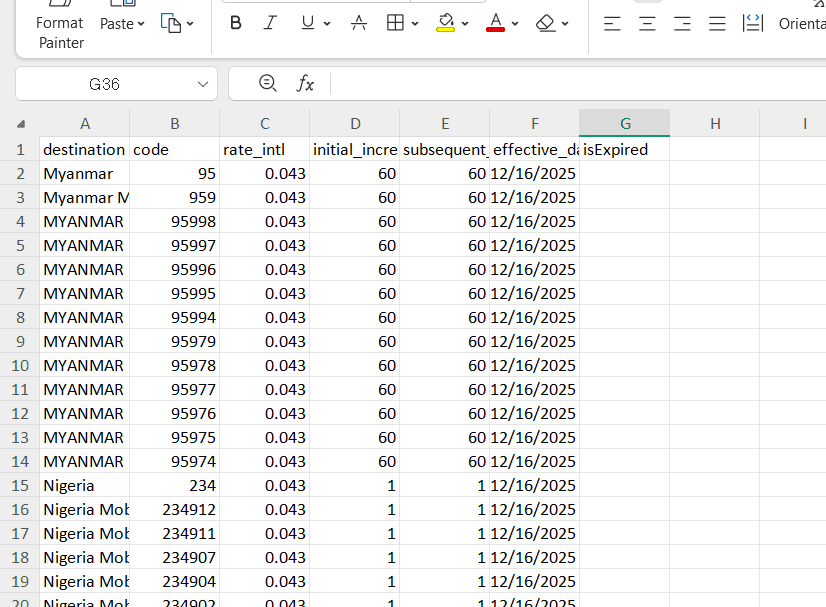826x607 pixels.
Task: Select column D header
Action: [x=355, y=124]
